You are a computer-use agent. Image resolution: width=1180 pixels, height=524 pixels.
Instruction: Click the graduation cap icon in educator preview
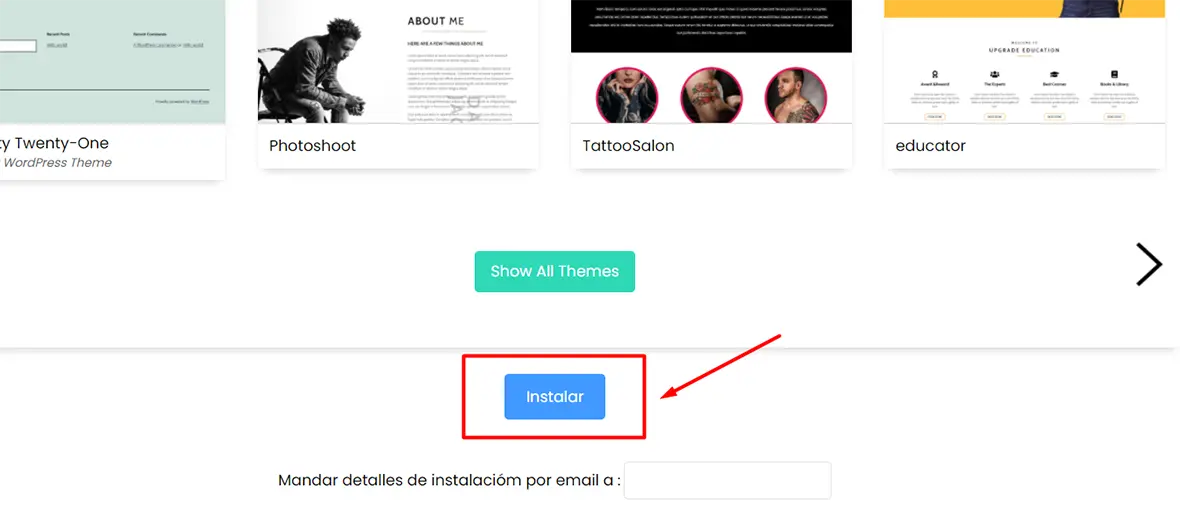[x=1055, y=75]
